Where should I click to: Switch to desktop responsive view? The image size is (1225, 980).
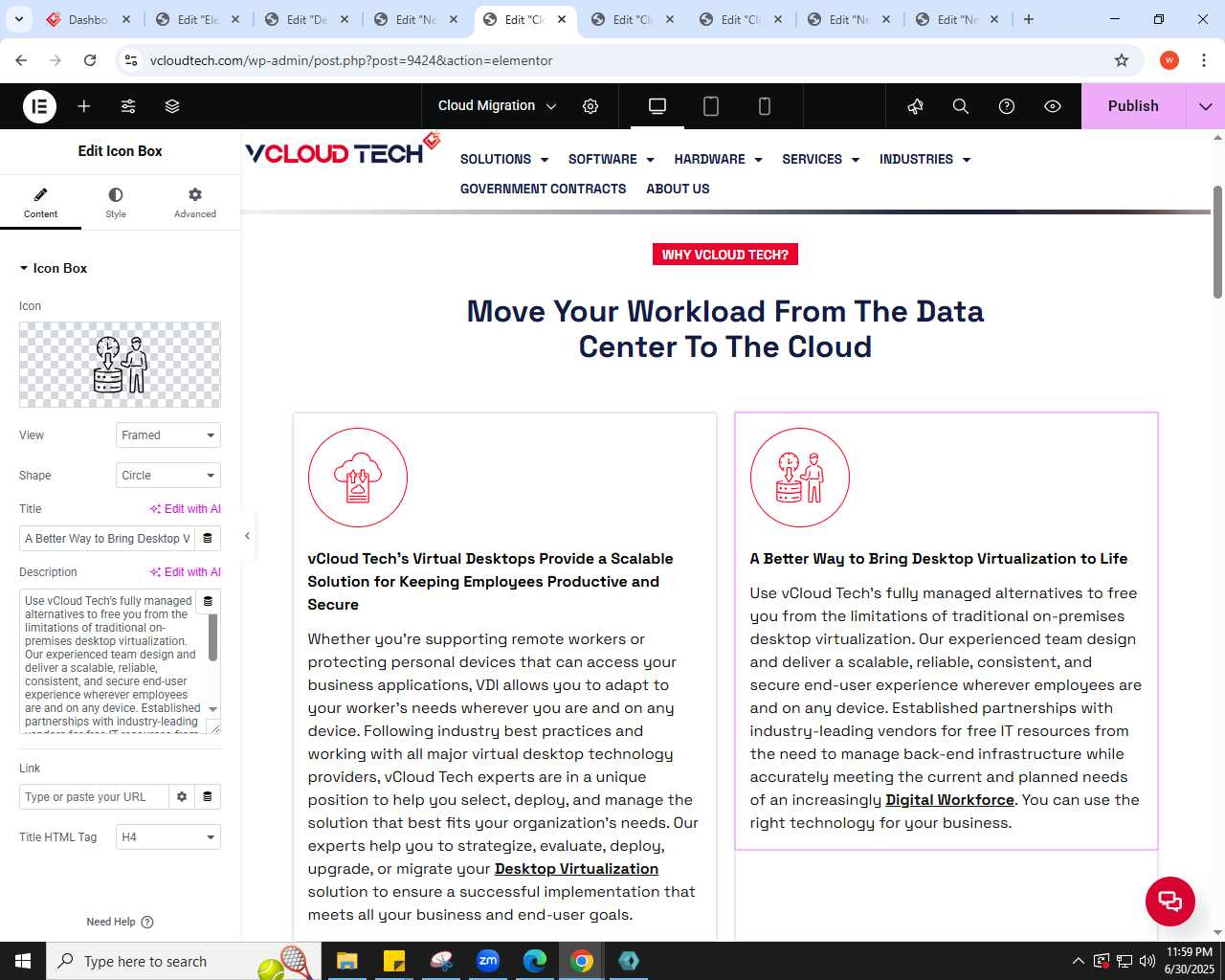click(657, 106)
